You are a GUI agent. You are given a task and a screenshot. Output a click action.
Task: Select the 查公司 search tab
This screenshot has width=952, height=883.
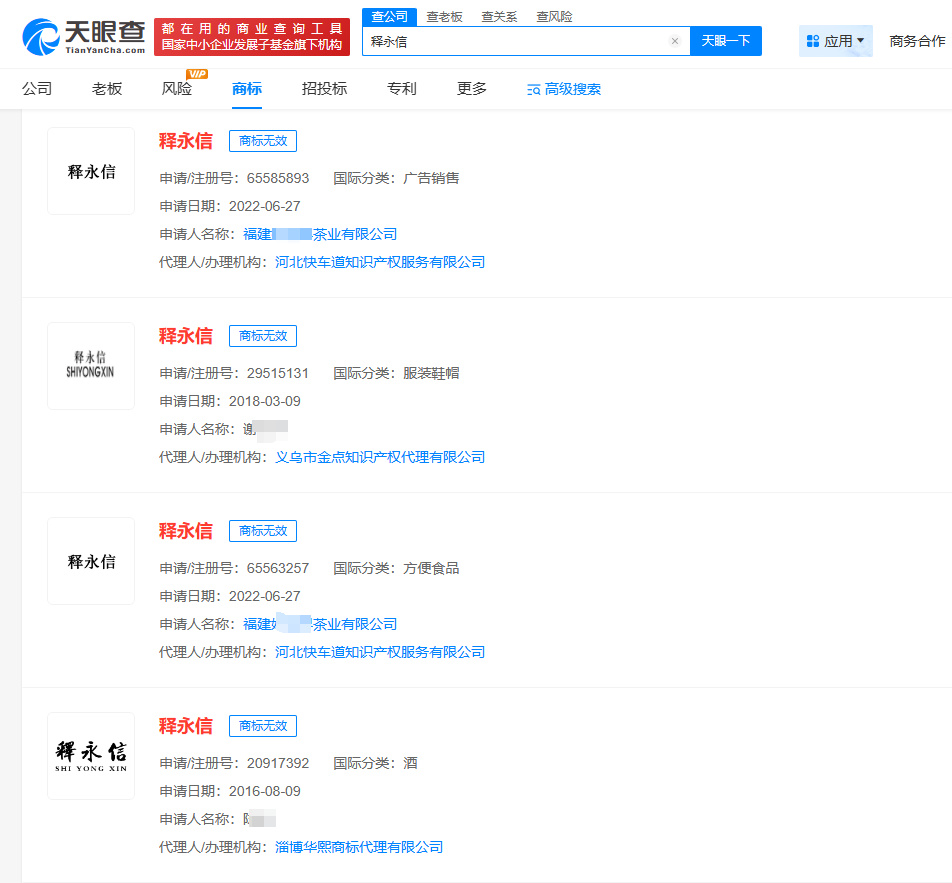[x=389, y=17]
